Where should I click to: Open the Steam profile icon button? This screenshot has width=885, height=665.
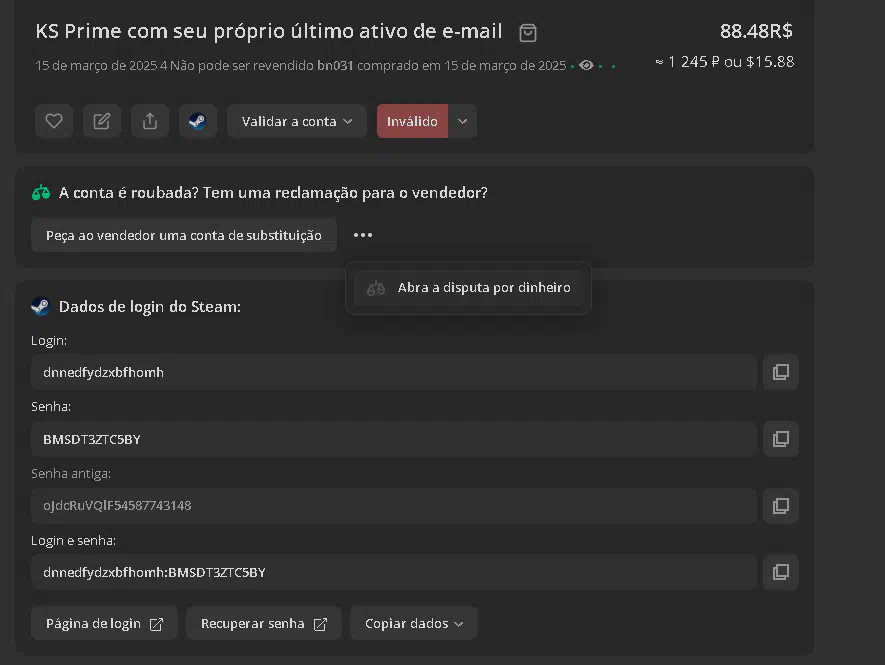[198, 121]
